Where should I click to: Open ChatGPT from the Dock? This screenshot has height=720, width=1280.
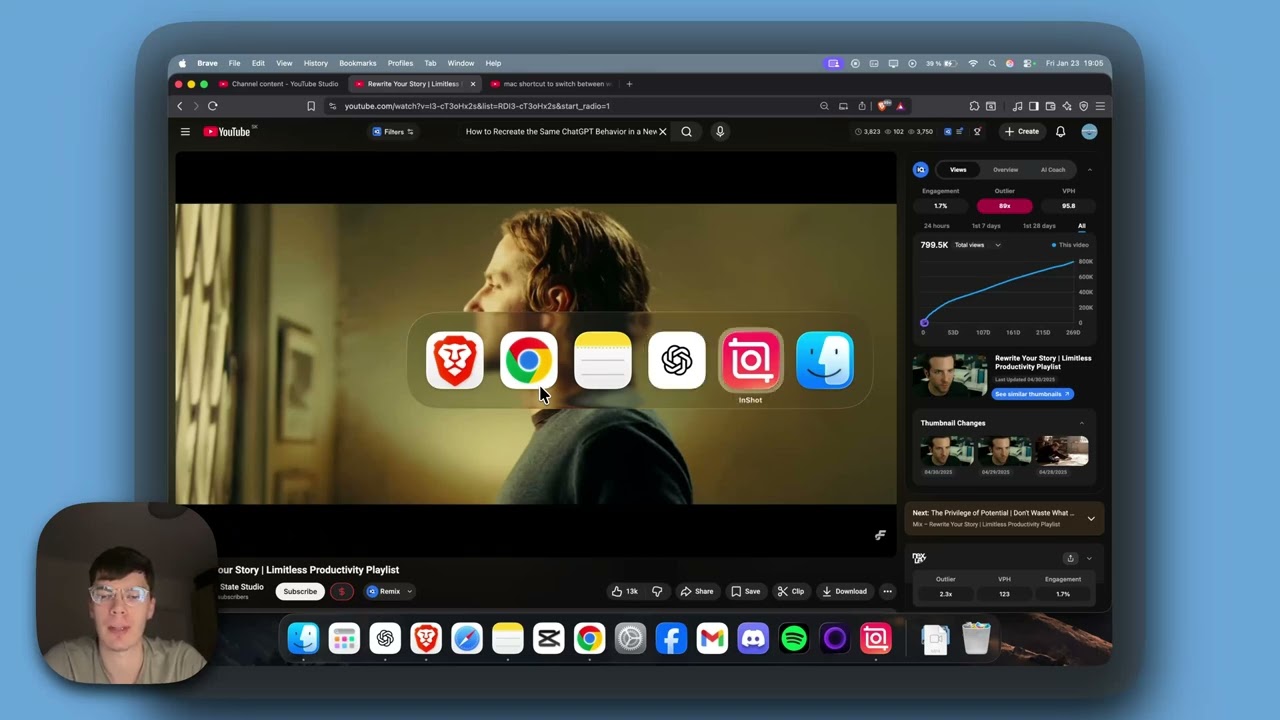(x=385, y=638)
